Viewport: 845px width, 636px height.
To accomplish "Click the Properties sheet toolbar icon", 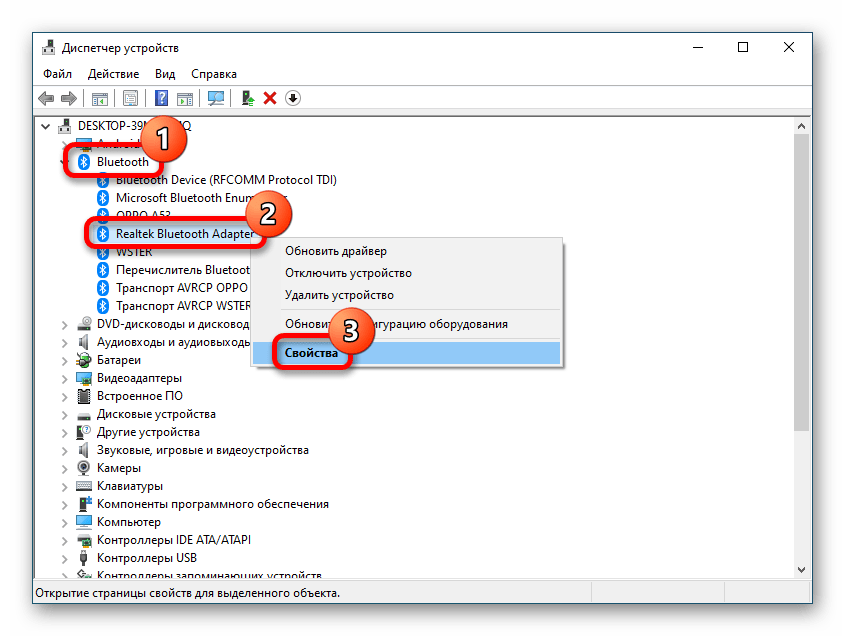I will pos(130,98).
